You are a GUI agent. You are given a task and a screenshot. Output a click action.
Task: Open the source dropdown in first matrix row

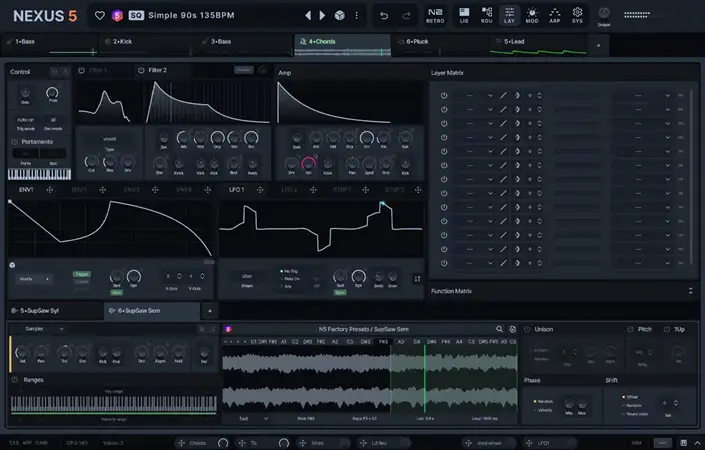click(474, 95)
